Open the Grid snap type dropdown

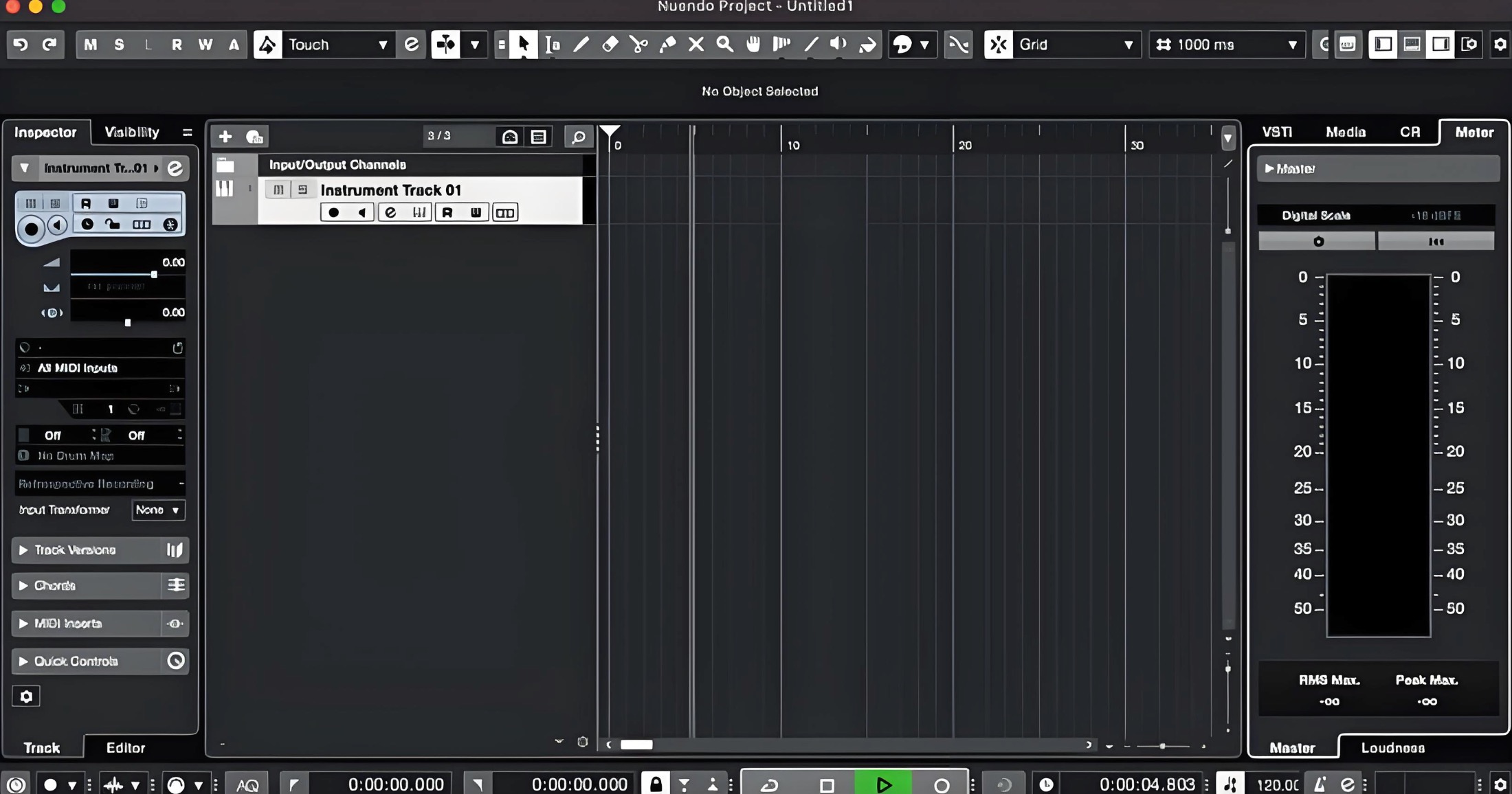click(1076, 45)
